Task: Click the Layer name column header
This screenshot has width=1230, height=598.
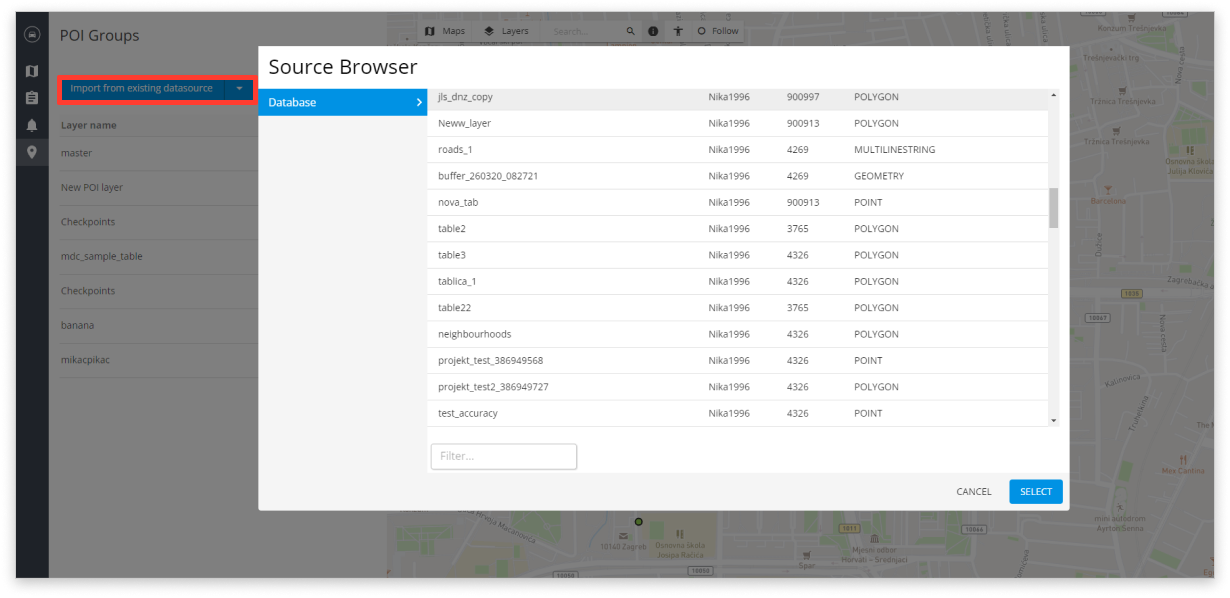Action: click(x=88, y=125)
